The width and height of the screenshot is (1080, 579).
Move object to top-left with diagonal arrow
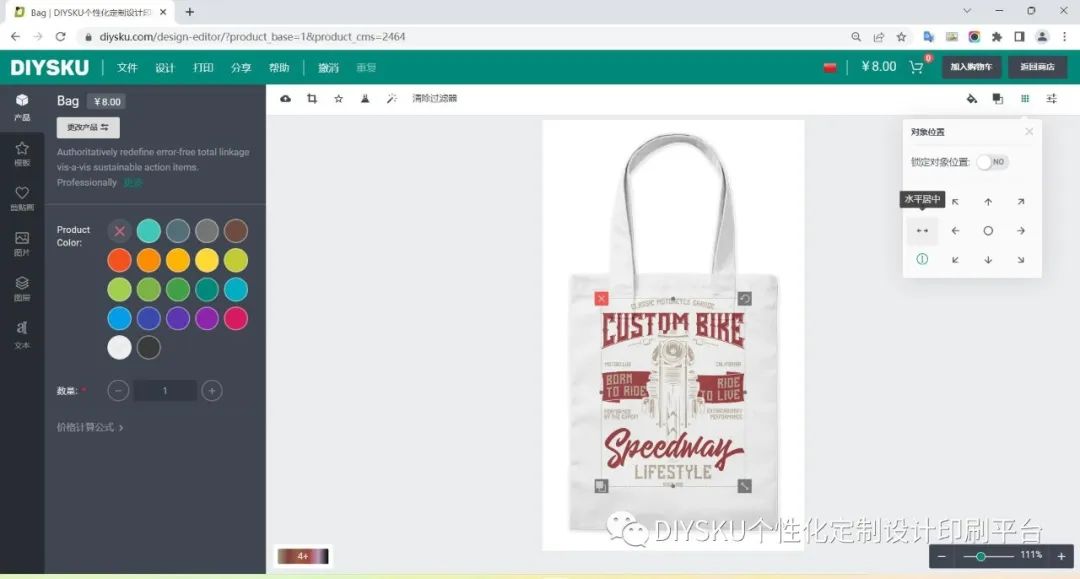955,202
